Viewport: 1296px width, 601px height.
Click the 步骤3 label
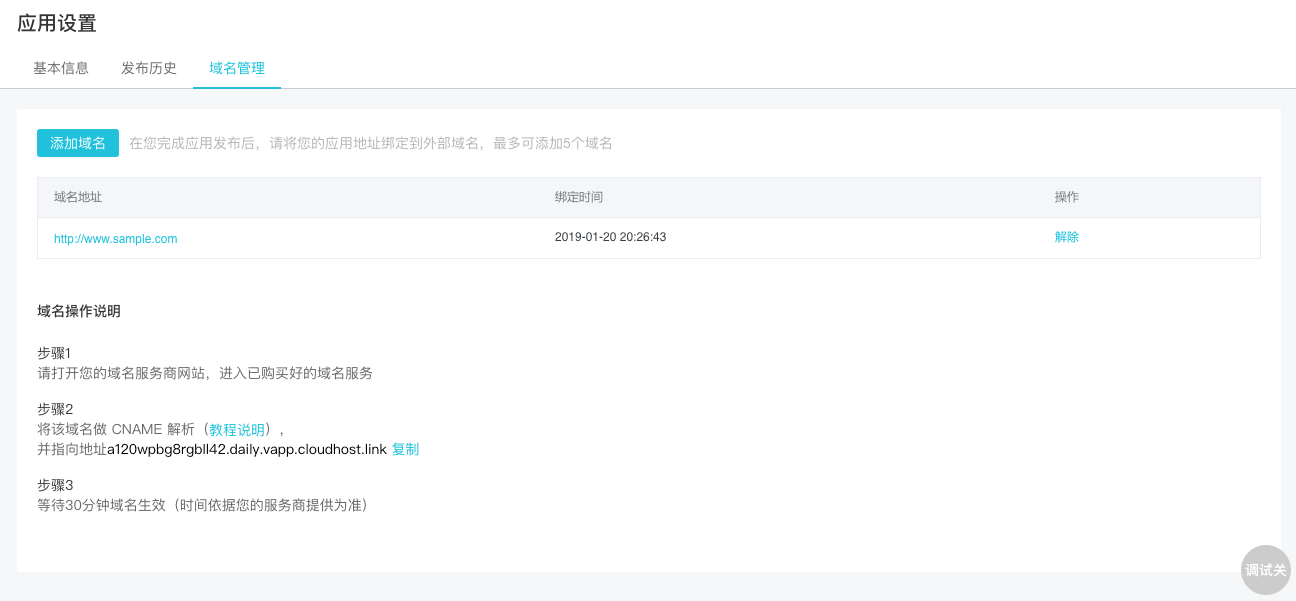coord(55,485)
